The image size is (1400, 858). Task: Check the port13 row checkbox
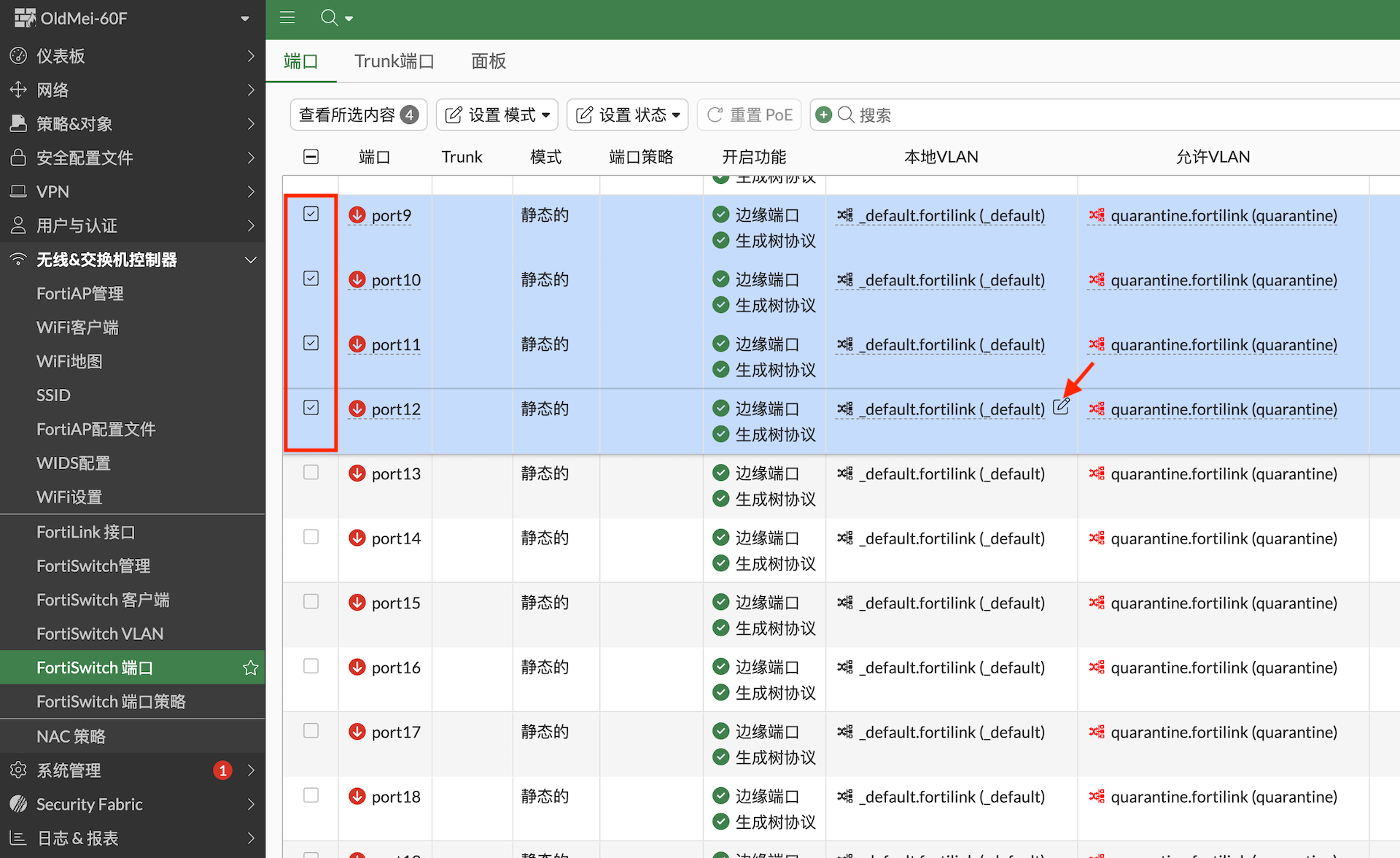pos(311,472)
